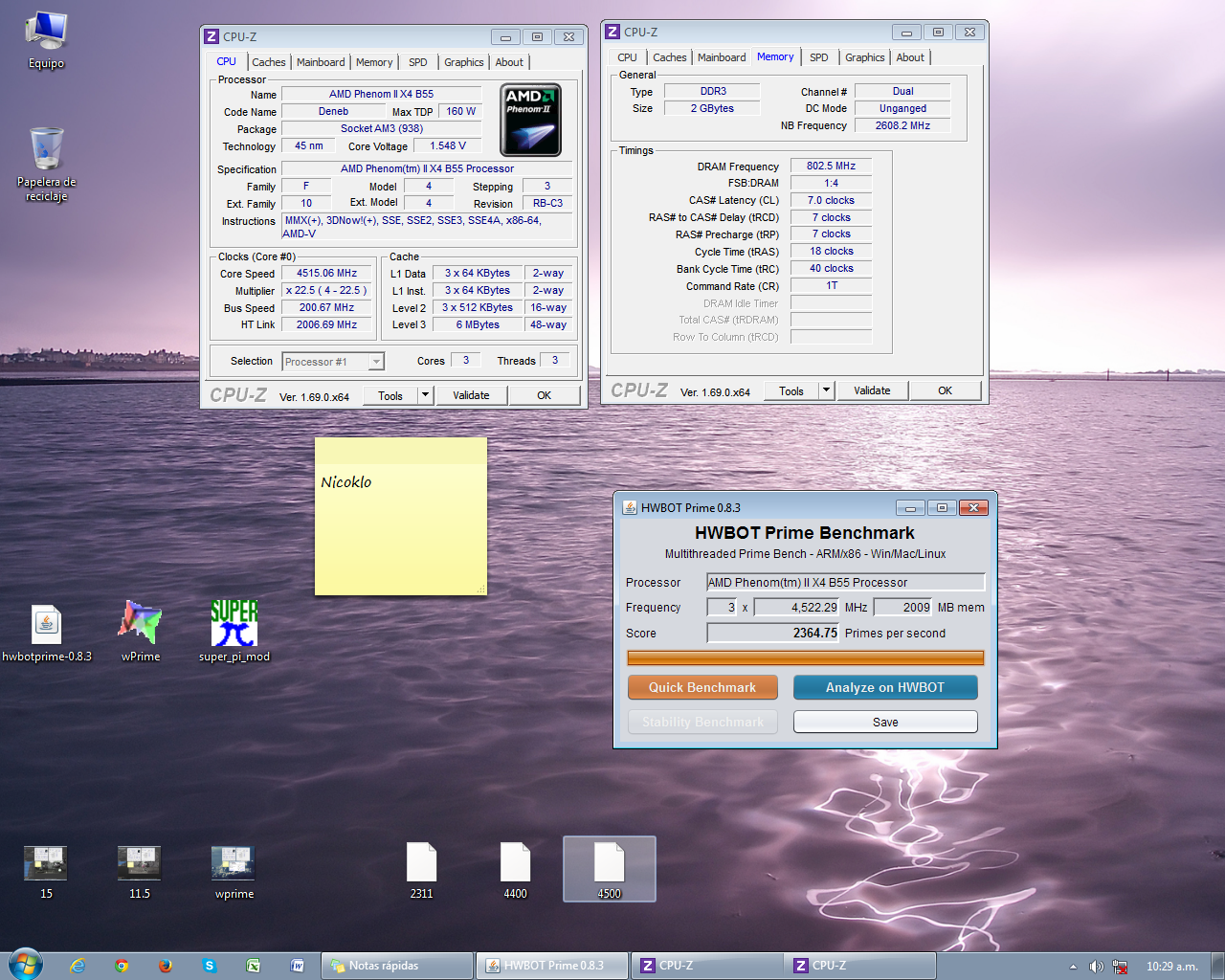Click the network icon in system tray
This screenshot has width=1225, height=980.
pos(1120,967)
